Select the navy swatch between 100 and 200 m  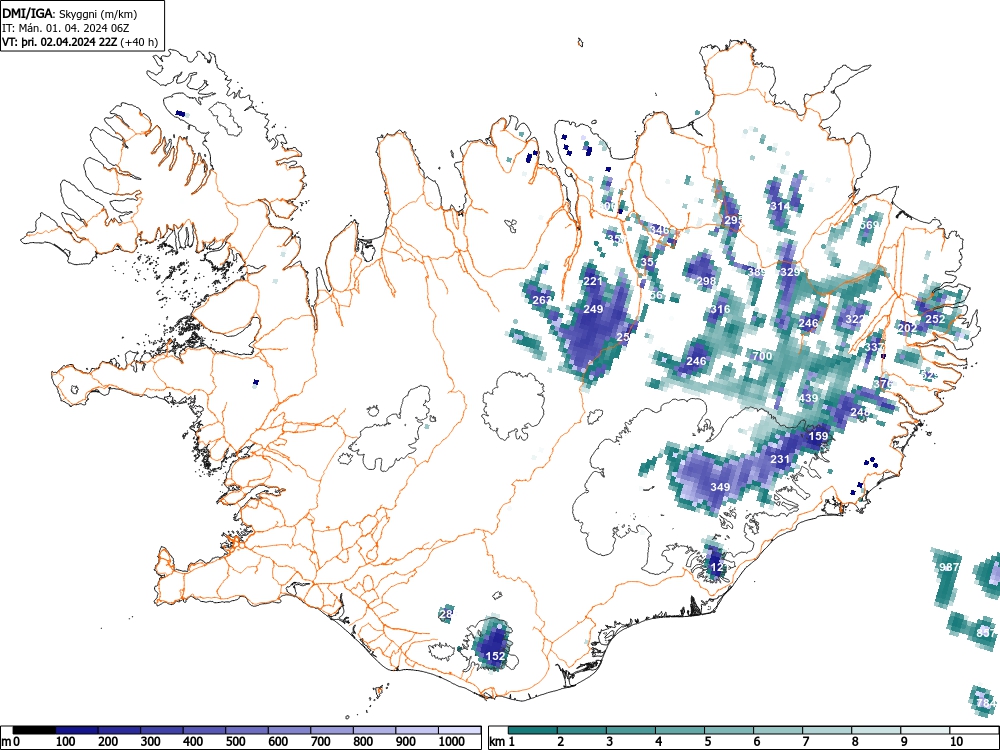pos(77,730)
